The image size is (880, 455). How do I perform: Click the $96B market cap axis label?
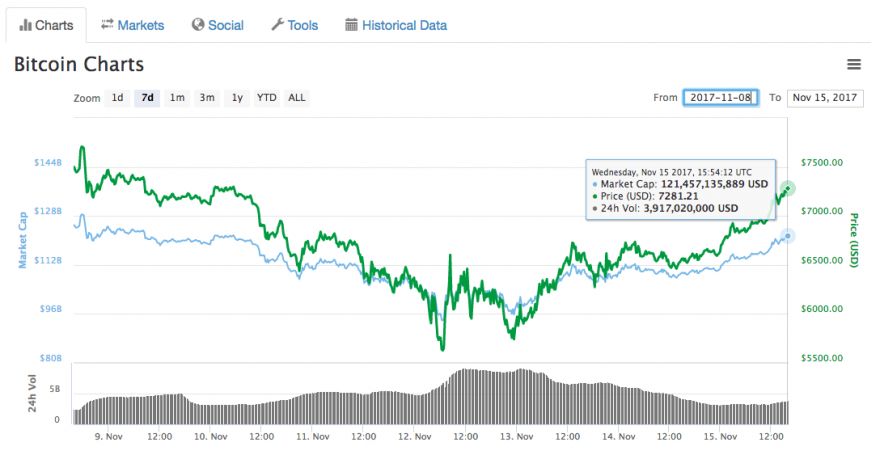[x=51, y=309]
